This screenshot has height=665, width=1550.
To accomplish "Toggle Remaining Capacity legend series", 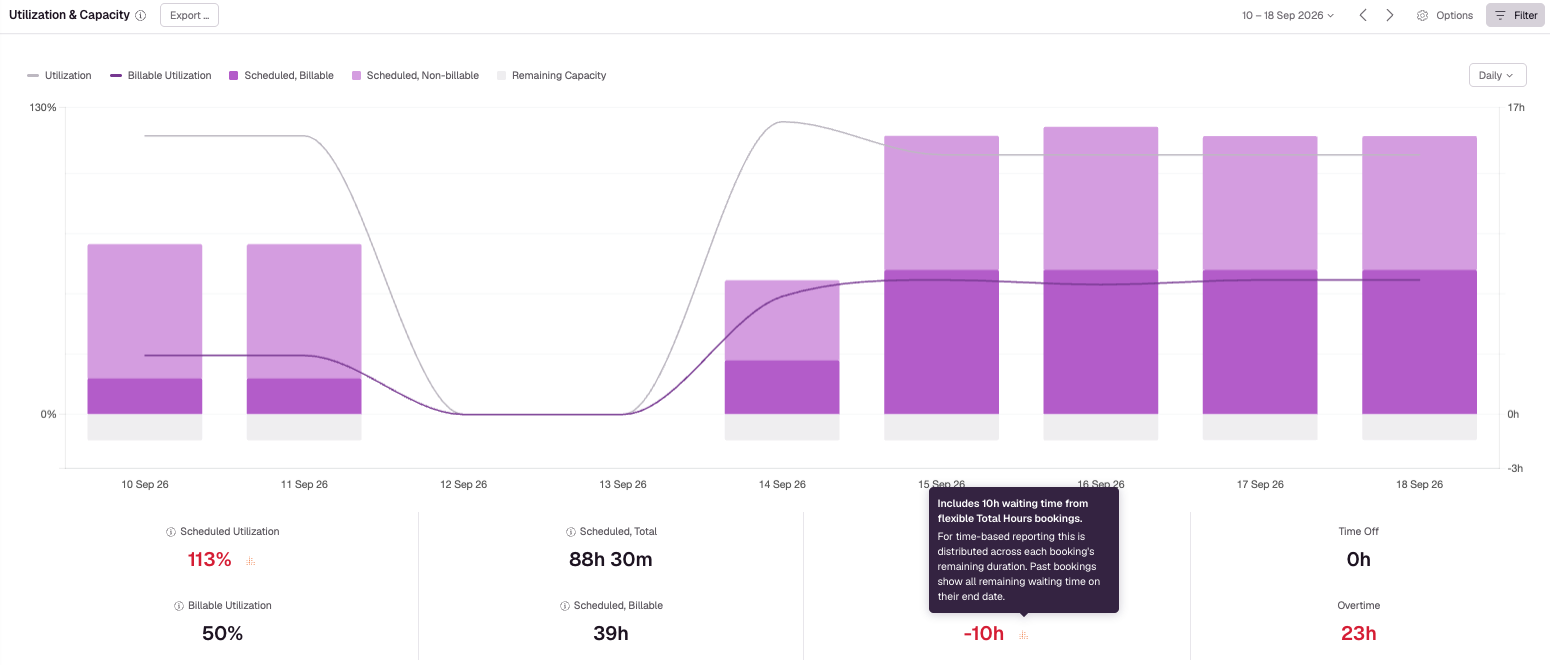I will 551,76.
